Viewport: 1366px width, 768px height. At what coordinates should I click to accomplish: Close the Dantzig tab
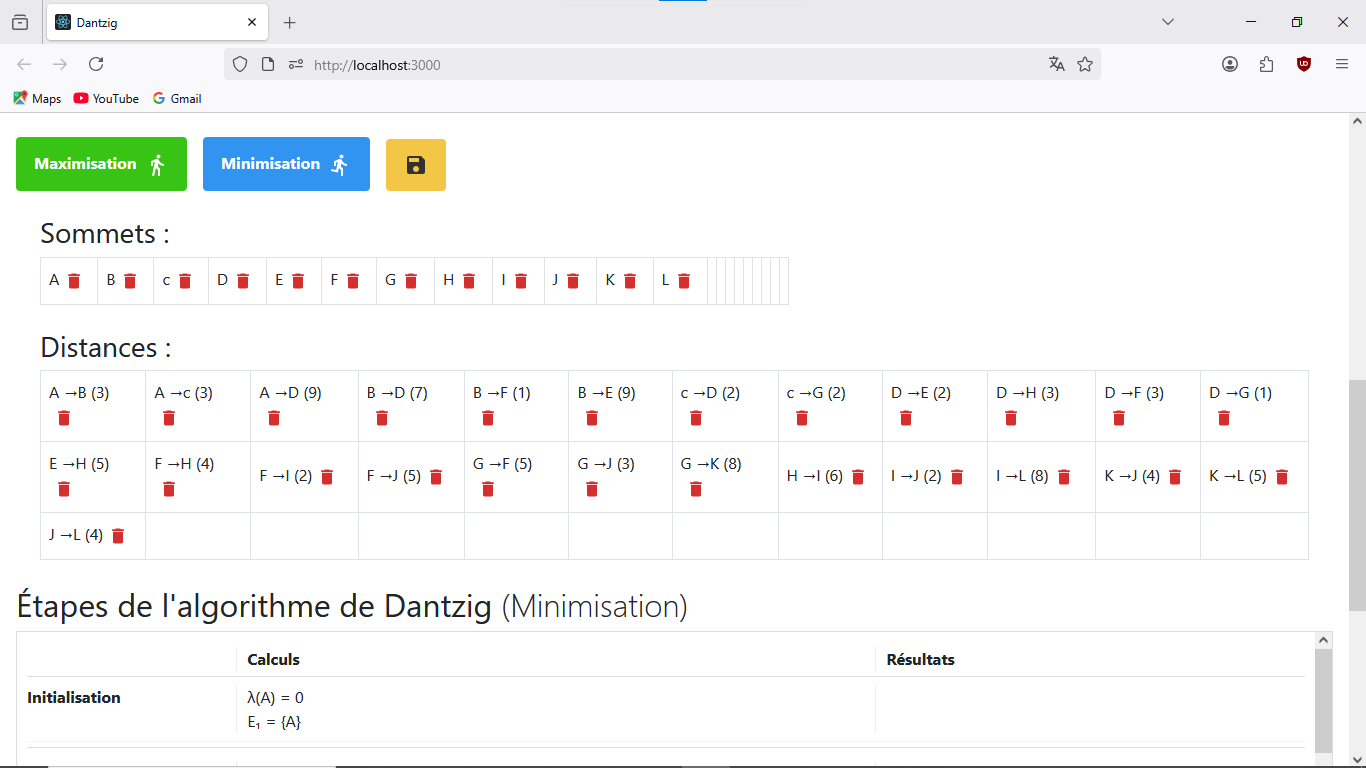252,22
